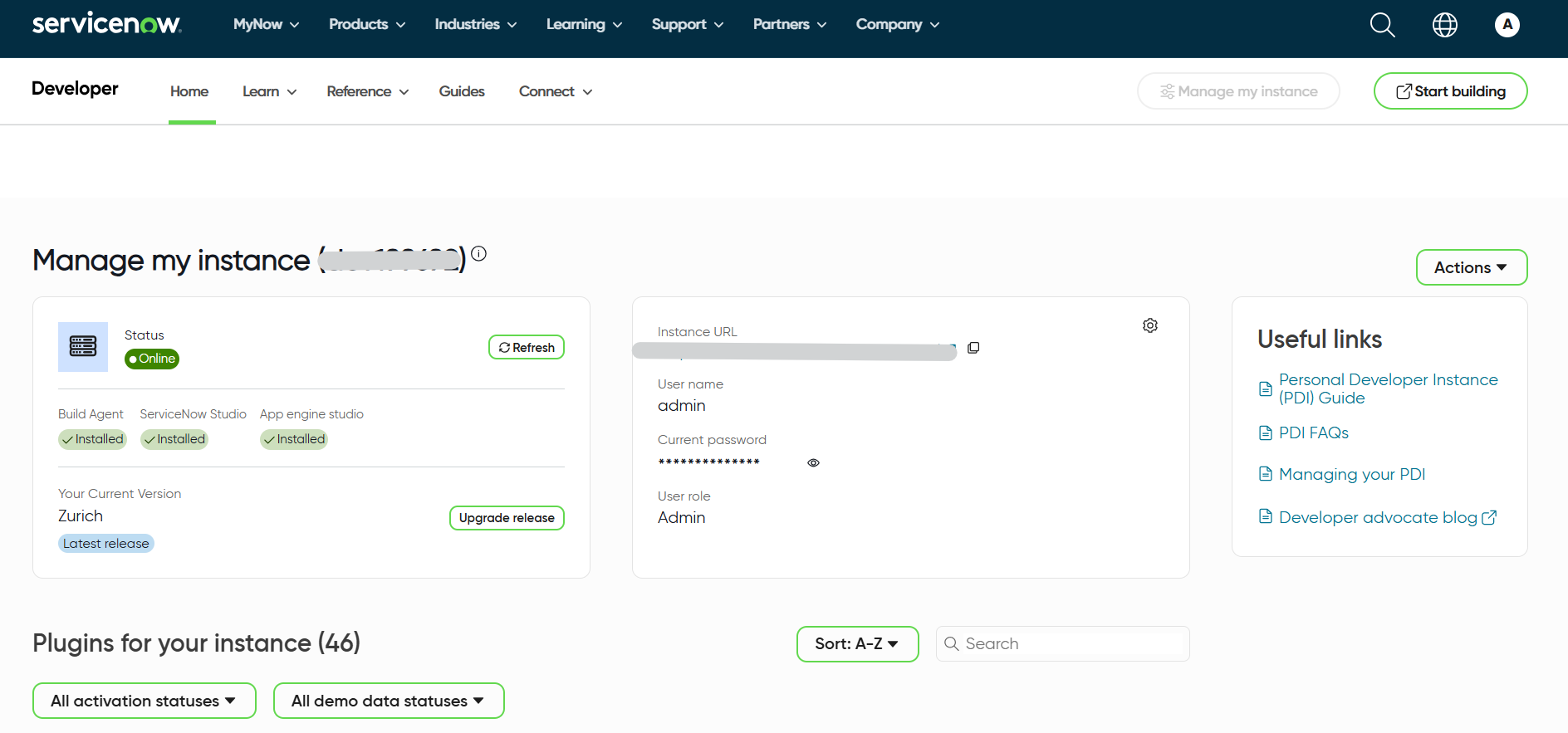Click the Manage my instance button
Image resolution: width=1568 pixels, height=733 pixels.
click(x=1238, y=91)
